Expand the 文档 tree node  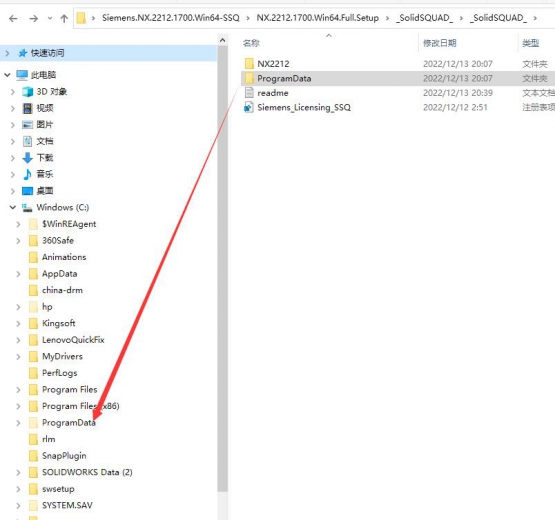coord(13,142)
